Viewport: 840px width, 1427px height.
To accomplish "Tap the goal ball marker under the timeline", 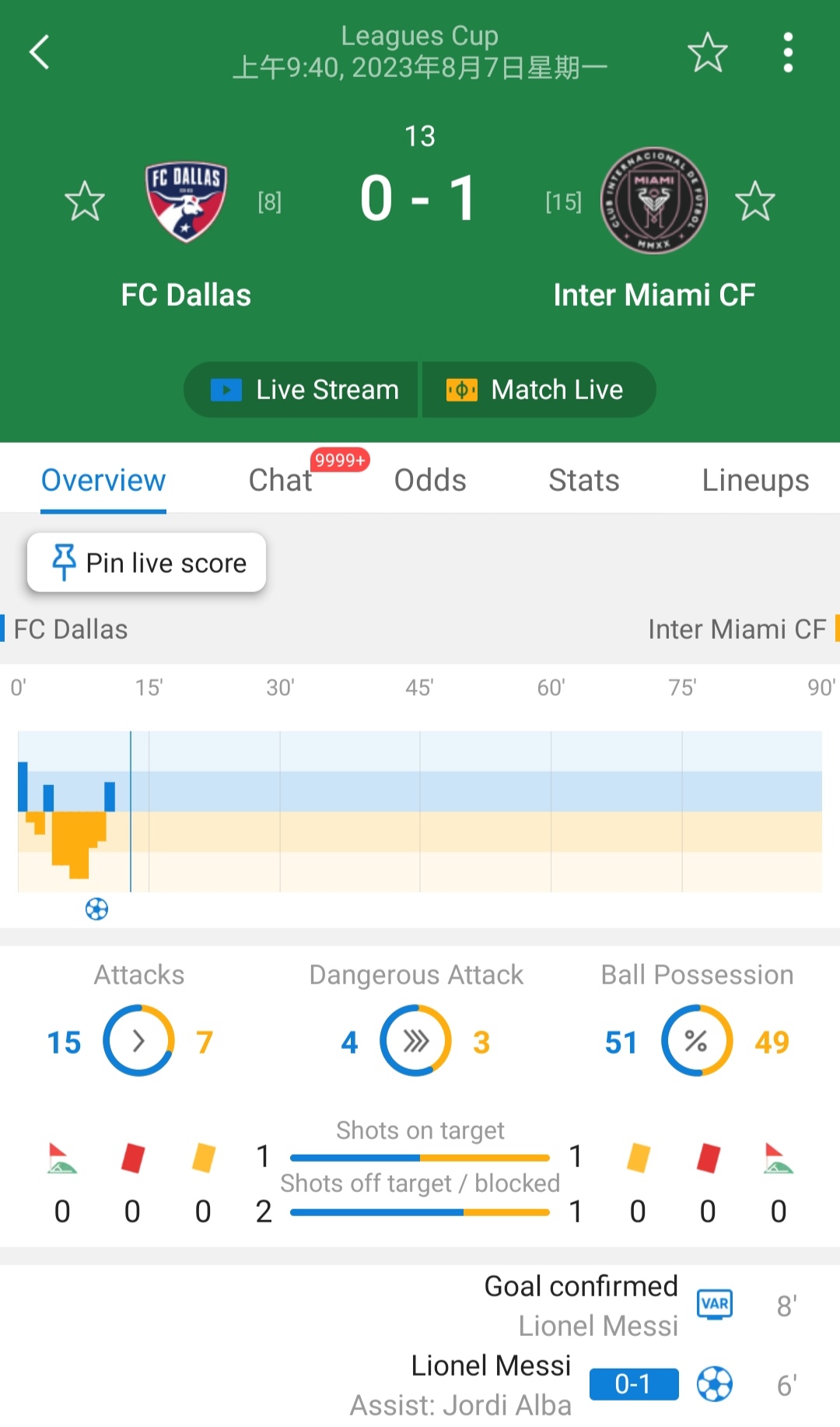I will 96,909.
